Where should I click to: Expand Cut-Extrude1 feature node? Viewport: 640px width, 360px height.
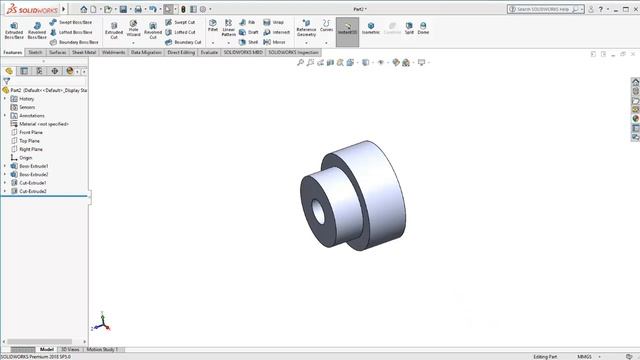(5, 183)
